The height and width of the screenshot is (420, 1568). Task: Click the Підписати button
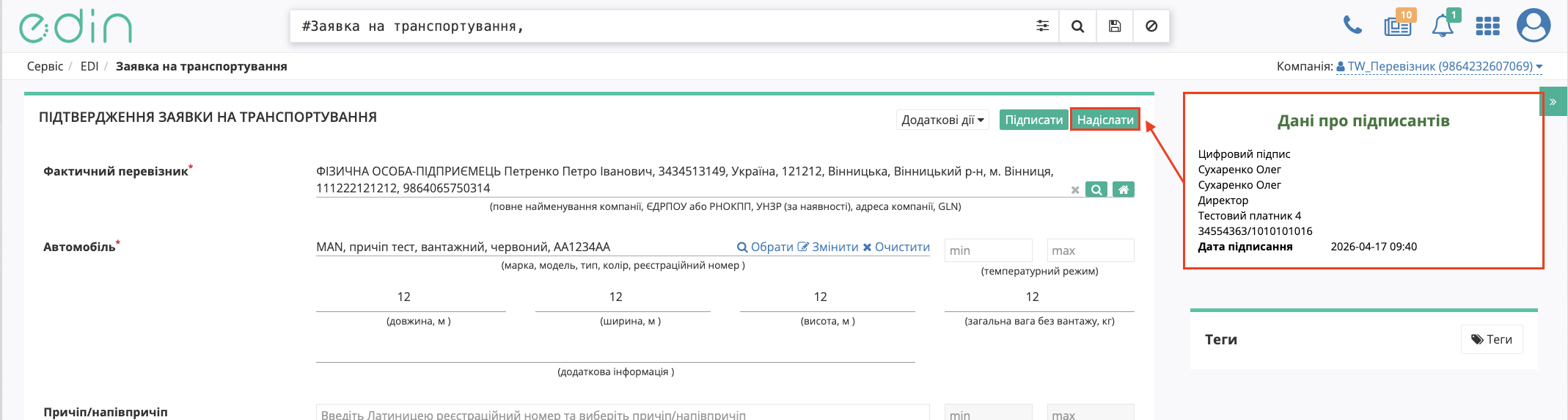click(x=1033, y=120)
